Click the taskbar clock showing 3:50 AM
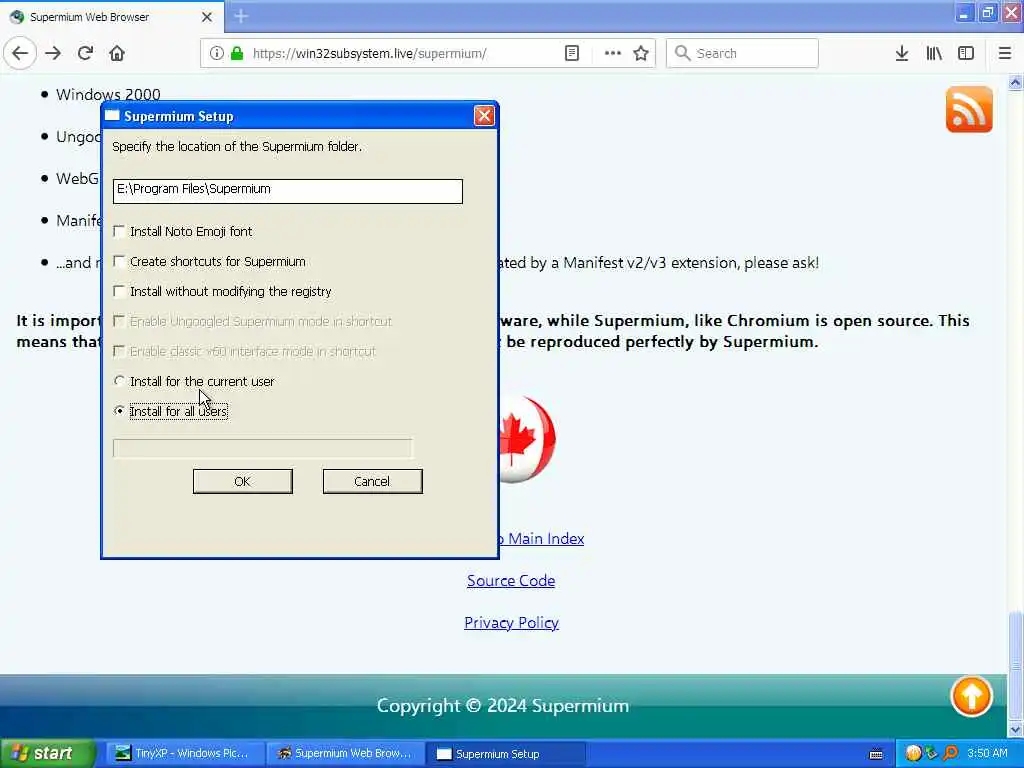The height and width of the screenshot is (768, 1024). [x=987, y=754]
